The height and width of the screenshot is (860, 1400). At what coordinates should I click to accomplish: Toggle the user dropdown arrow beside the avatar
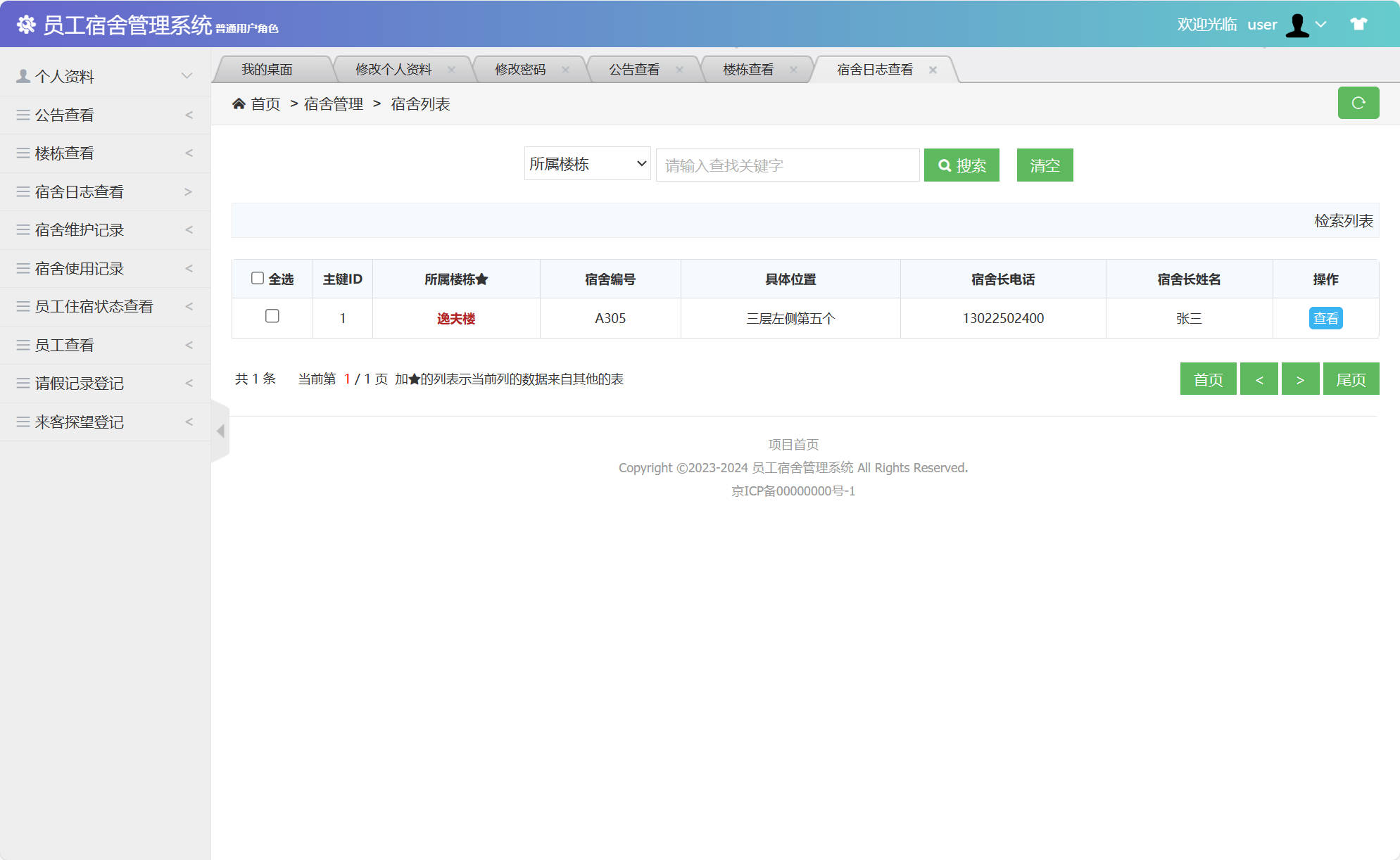point(1322,25)
